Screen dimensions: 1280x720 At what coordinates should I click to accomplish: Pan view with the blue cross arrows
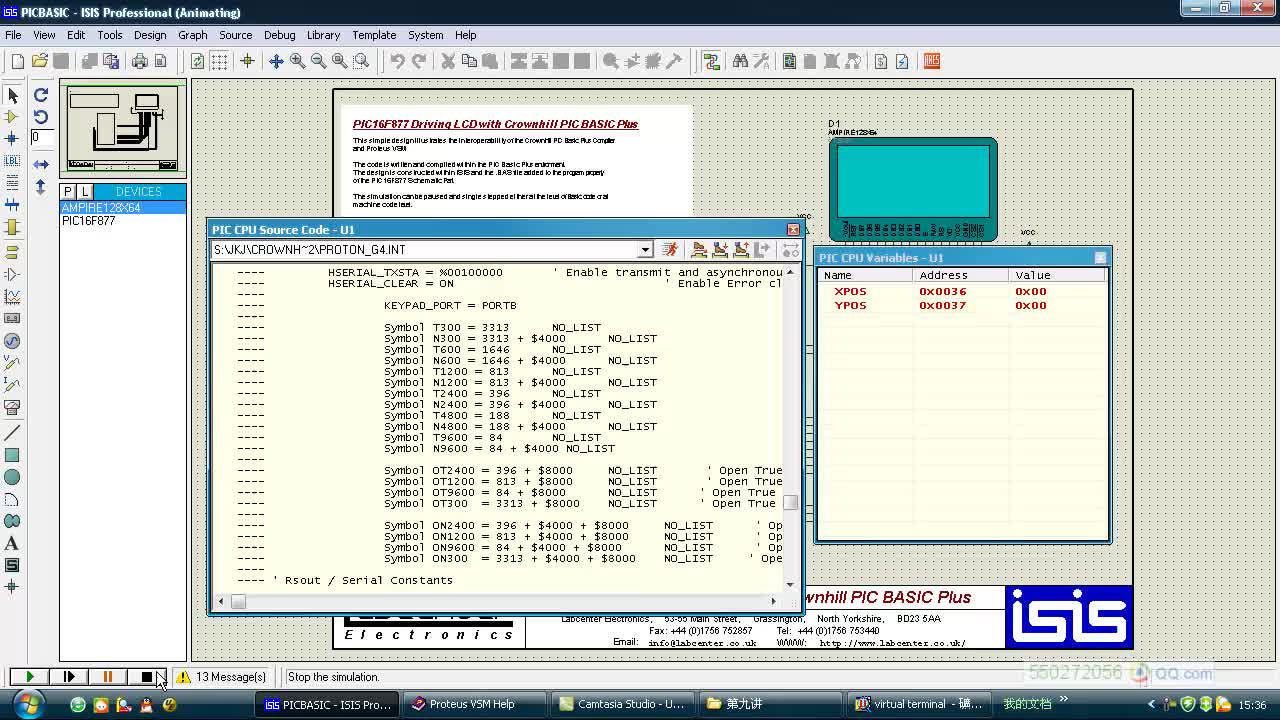[x=276, y=61]
